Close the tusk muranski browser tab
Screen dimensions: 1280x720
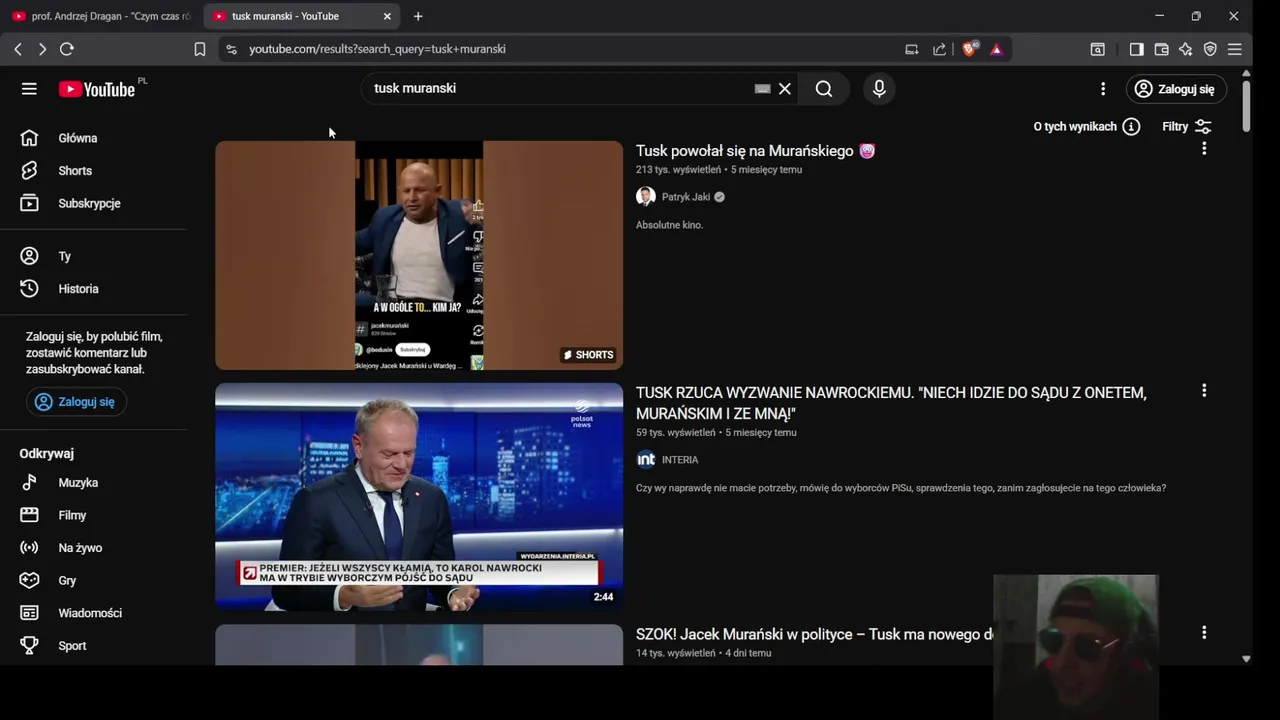click(387, 16)
